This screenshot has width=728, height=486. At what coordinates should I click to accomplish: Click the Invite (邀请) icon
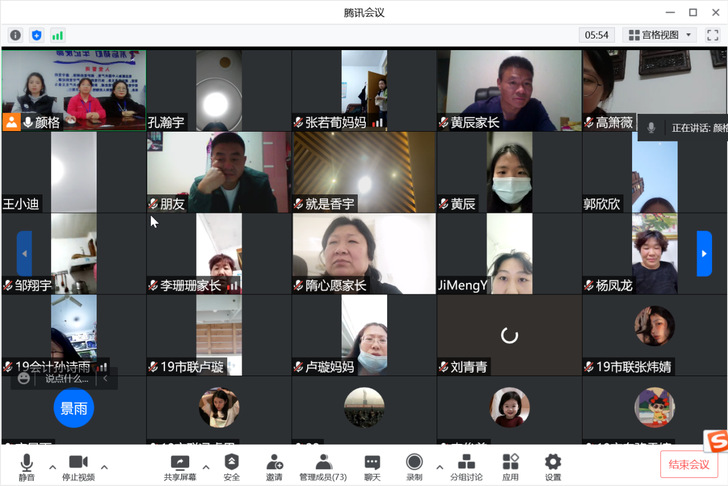274,465
